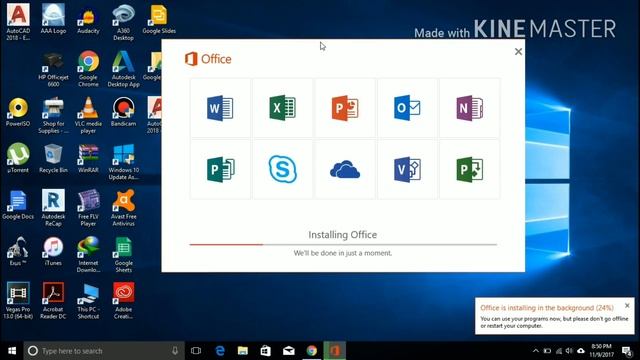Select the Recycle Bin icon

pos(53,158)
